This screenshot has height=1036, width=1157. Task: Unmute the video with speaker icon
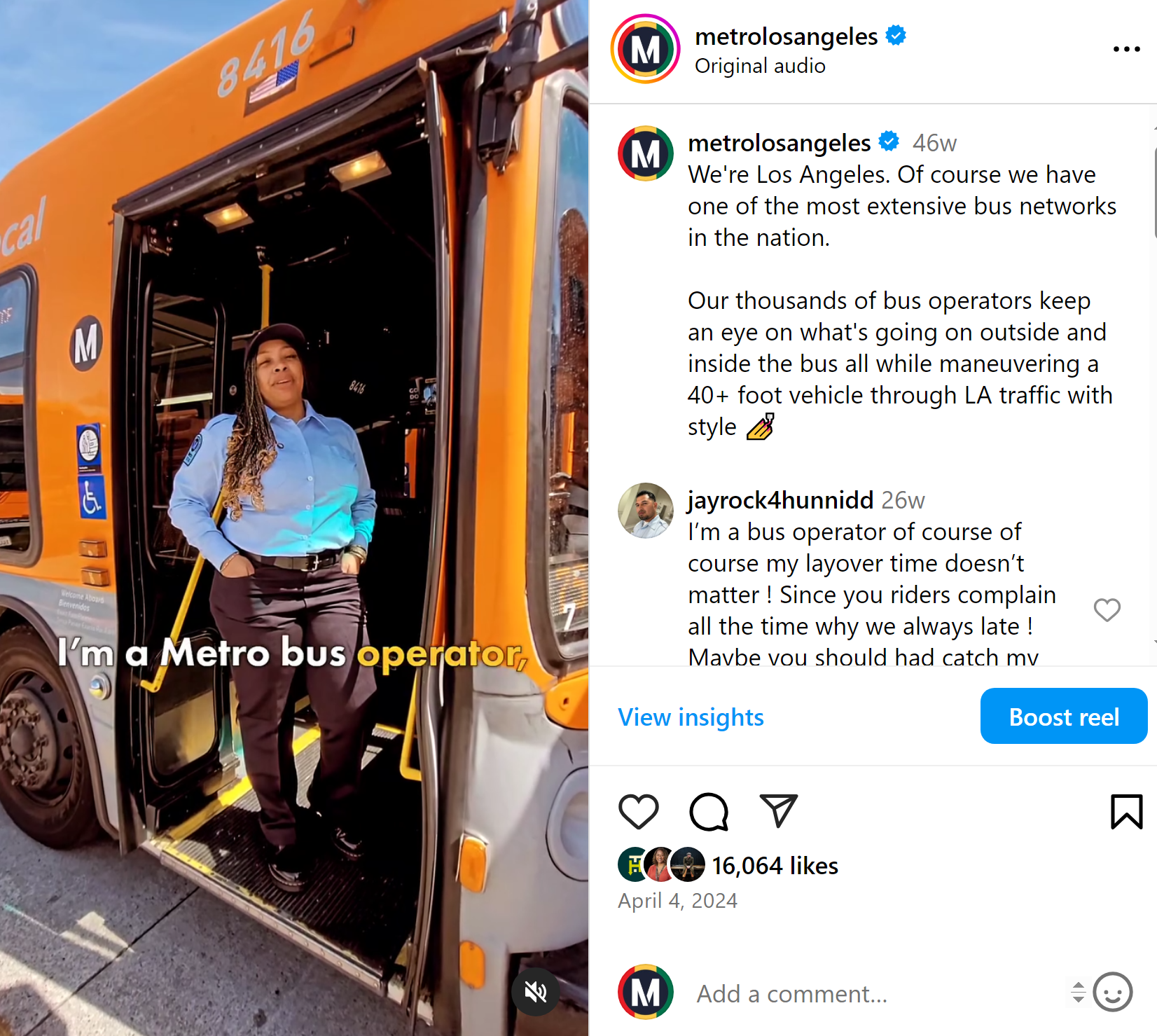(536, 991)
